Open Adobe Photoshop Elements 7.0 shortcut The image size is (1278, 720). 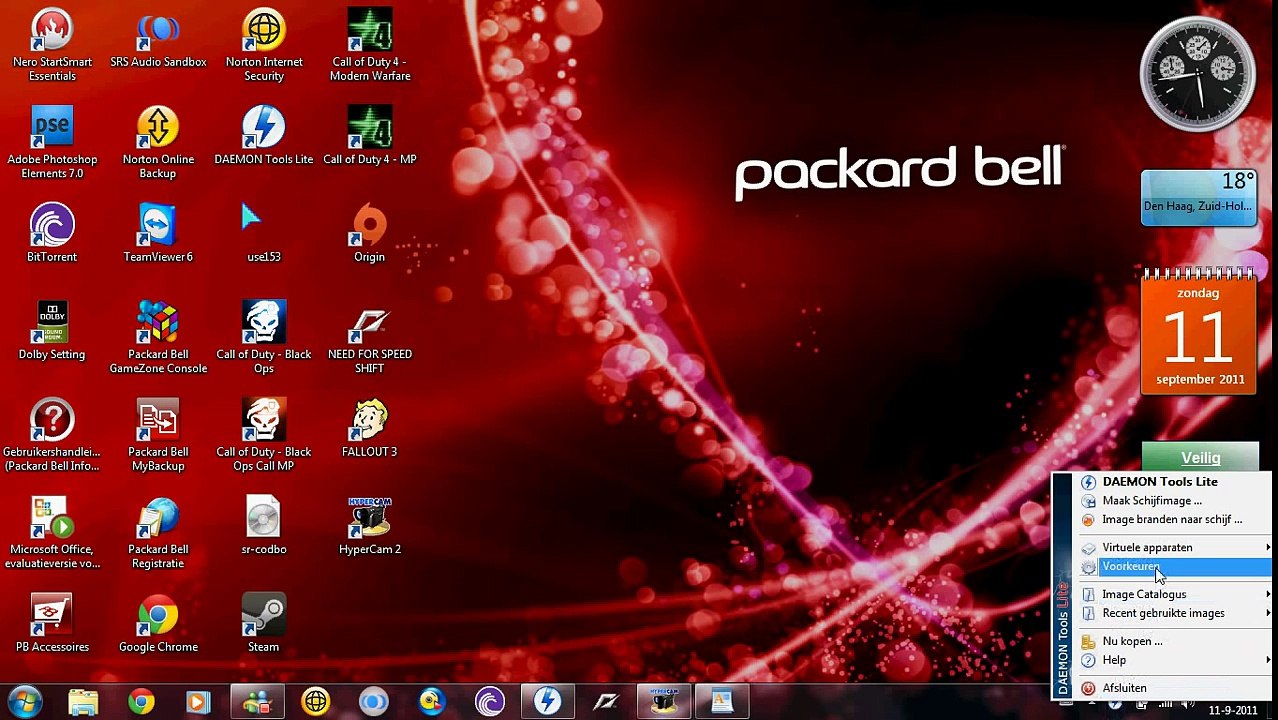tap(52, 142)
